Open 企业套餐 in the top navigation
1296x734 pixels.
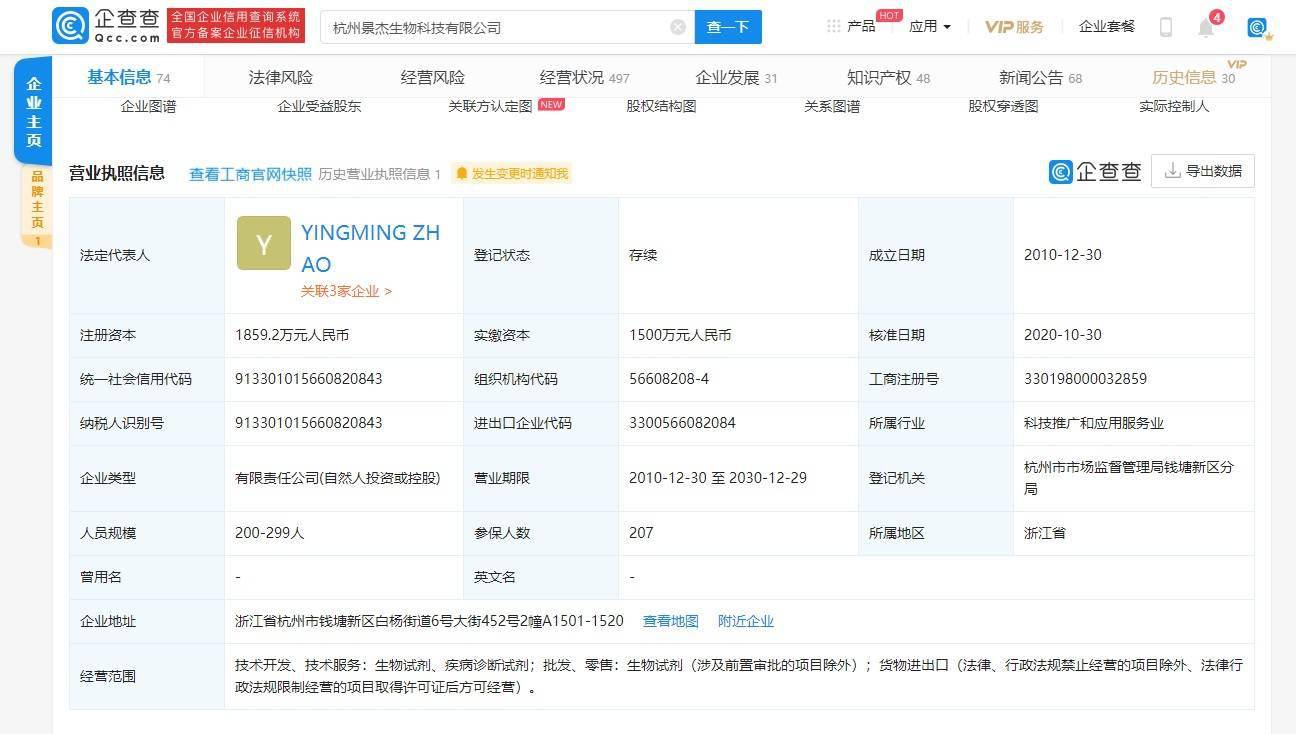pyautogui.click(x=1107, y=27)
